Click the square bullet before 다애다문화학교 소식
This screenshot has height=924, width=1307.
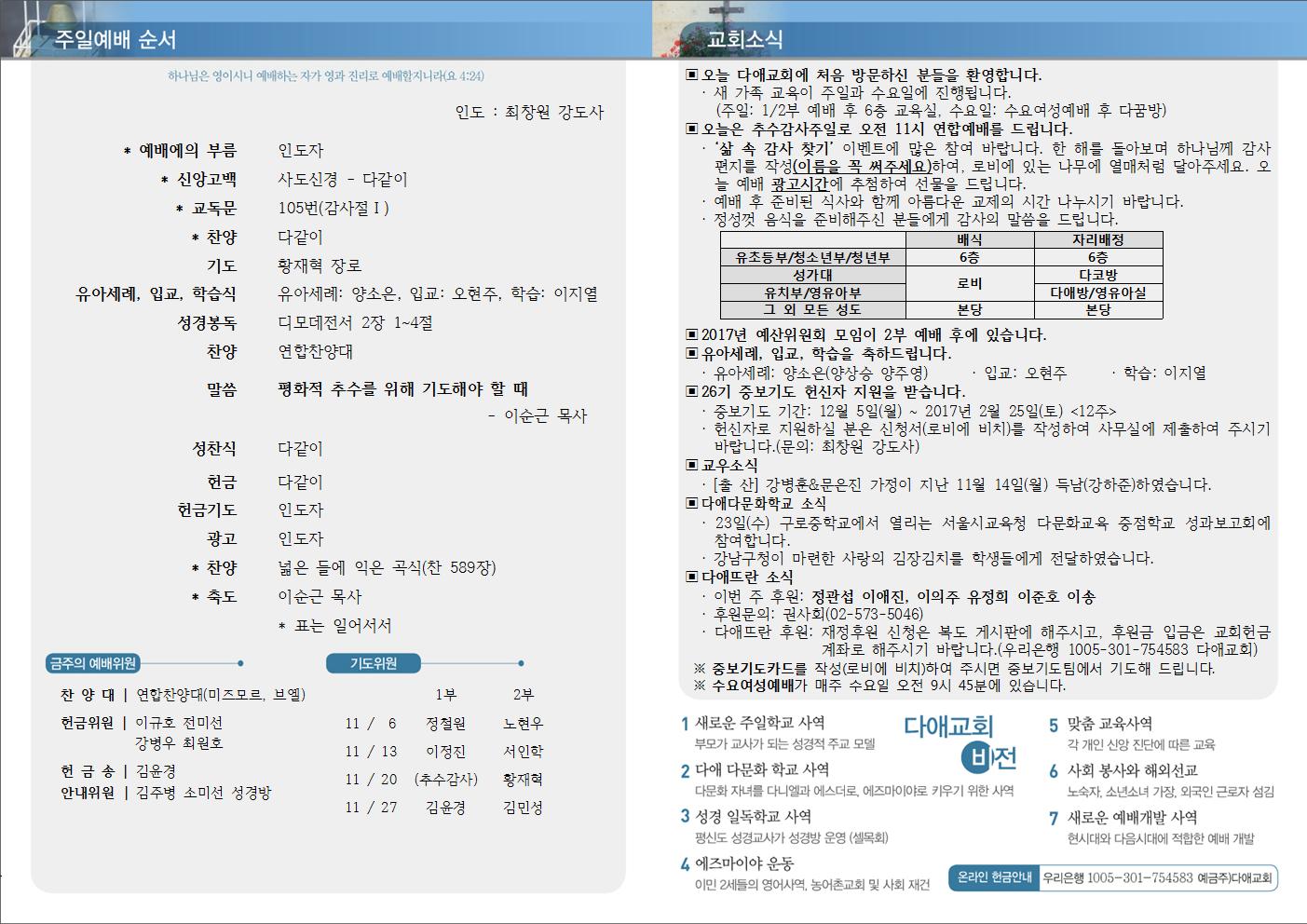(692, 503)
